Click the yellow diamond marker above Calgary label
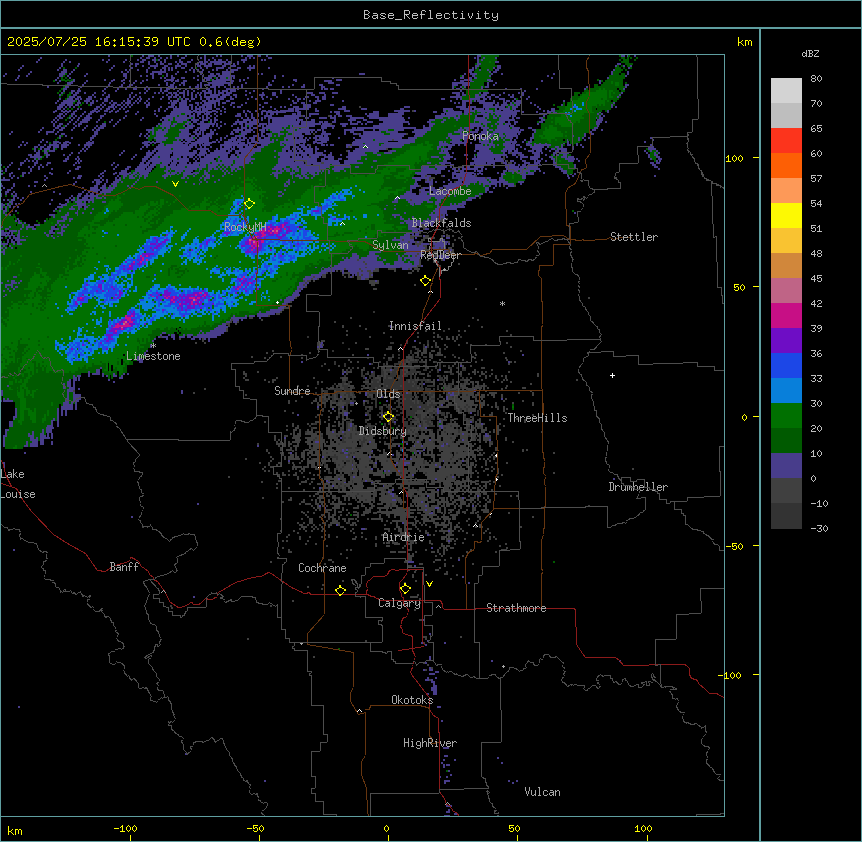This screenshot has width=862, height=842. coord(405,589)
